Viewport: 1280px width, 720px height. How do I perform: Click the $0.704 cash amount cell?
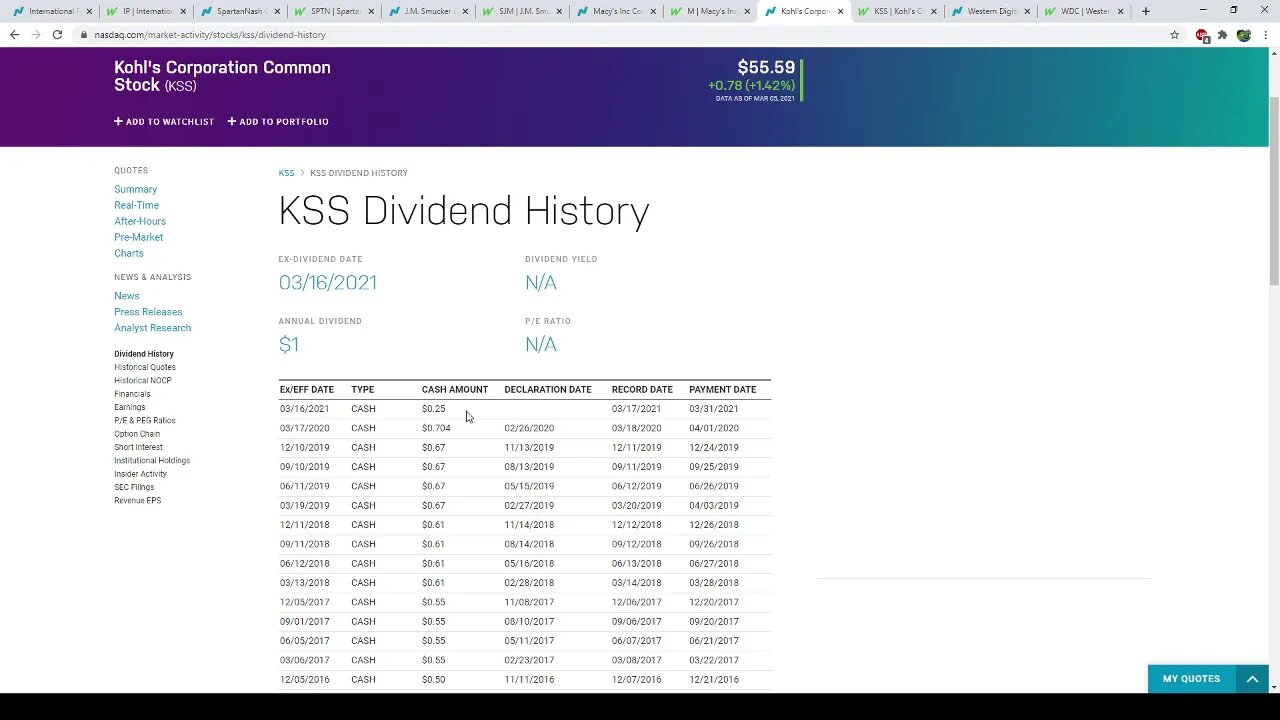point(436,428)
